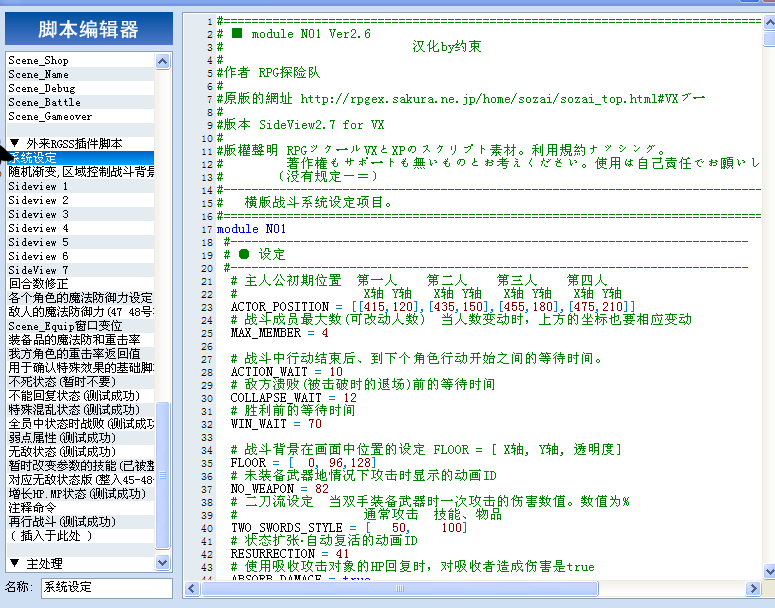This screenshot has height=608, width=775.
Task: Click the NO_WEAPON = 82 line
Action: click(x=280, y=488)
